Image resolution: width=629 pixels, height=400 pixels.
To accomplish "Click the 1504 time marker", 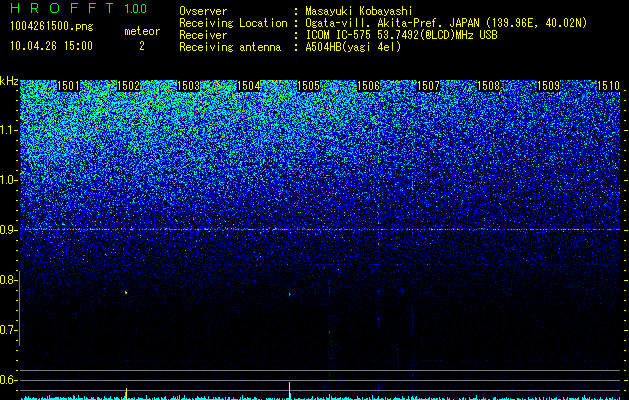I will 248,86.
